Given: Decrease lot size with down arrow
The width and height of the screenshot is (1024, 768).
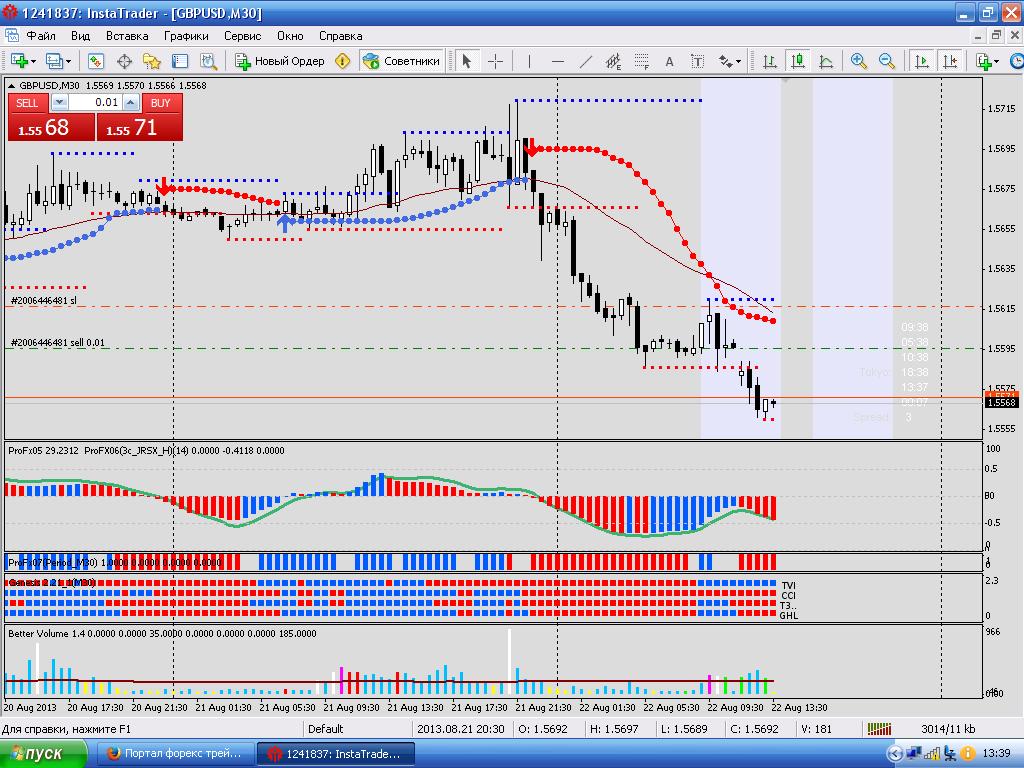Looking at the screenshot, I should point(59,103).
